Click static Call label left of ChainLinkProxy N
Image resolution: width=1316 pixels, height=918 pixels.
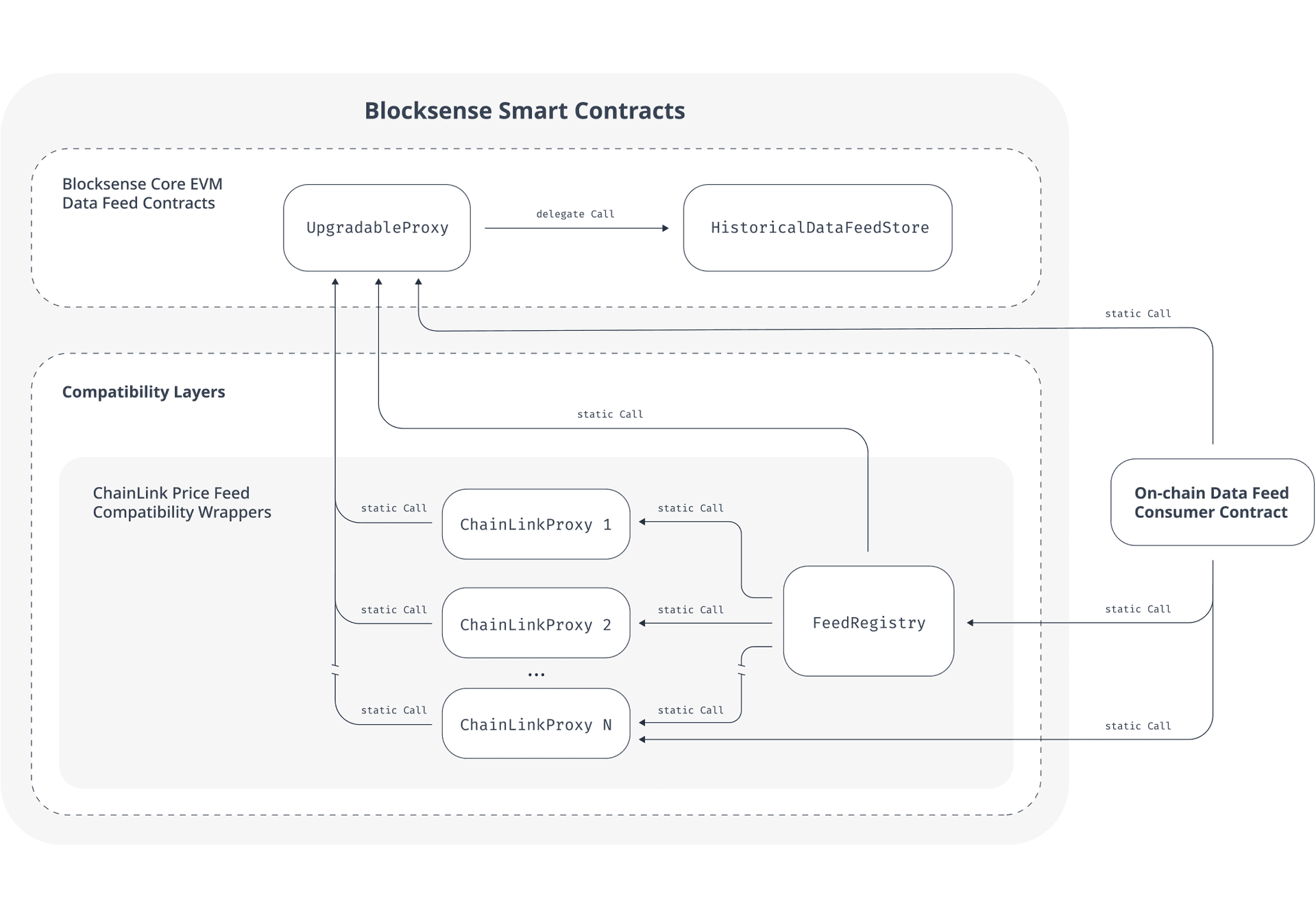click(393, 710)
